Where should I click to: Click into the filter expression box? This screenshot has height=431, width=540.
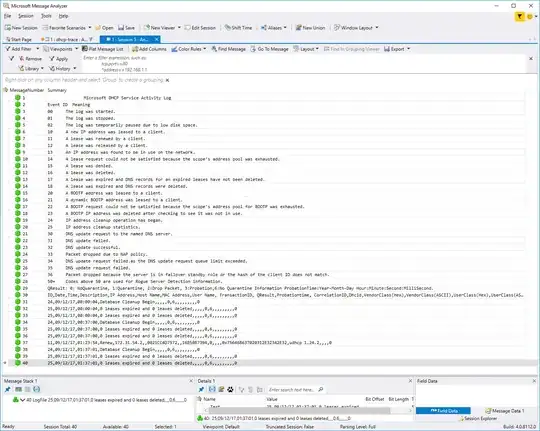(303, 64)
